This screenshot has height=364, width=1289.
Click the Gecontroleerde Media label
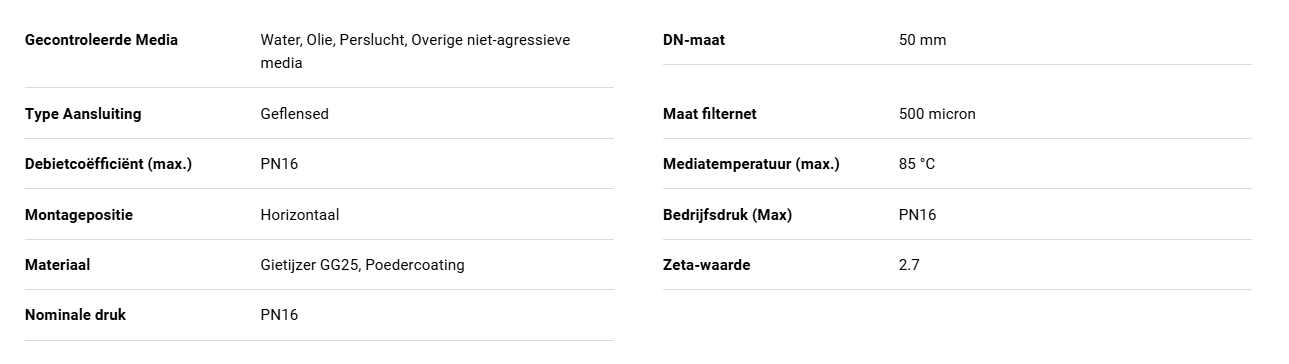[x=101, y=40]
